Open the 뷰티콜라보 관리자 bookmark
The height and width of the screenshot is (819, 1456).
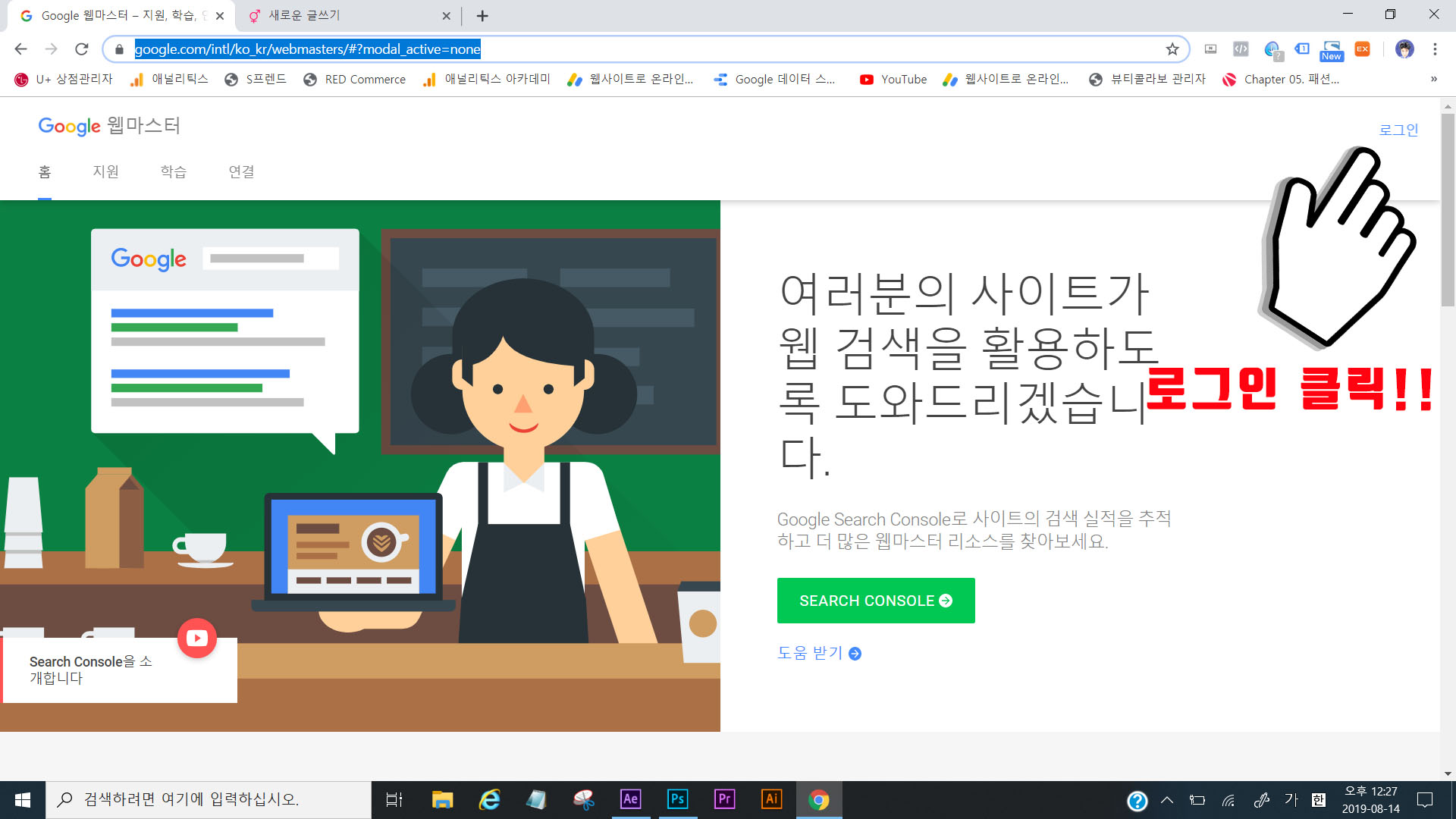[x=1147, y=80]
